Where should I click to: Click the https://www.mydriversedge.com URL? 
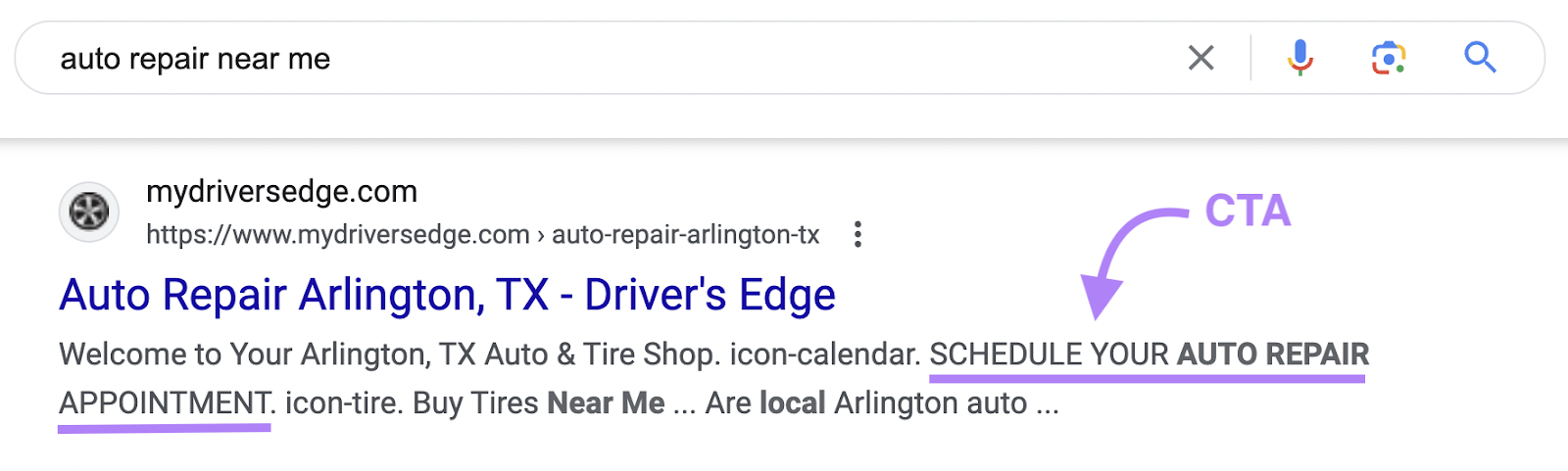pyautogui.click(x=337, y=235)
